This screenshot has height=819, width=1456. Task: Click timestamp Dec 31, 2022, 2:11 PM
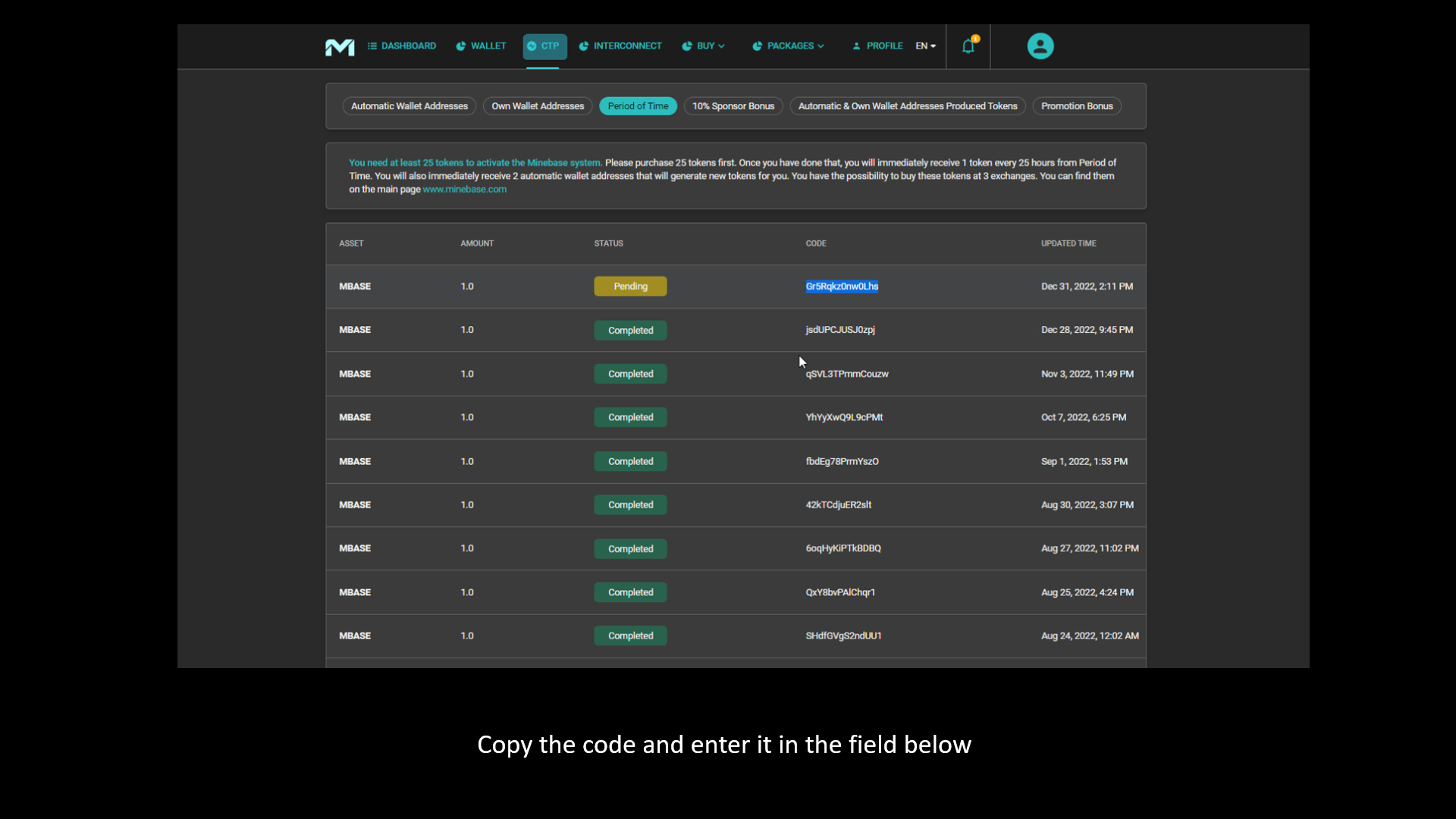1087,286
